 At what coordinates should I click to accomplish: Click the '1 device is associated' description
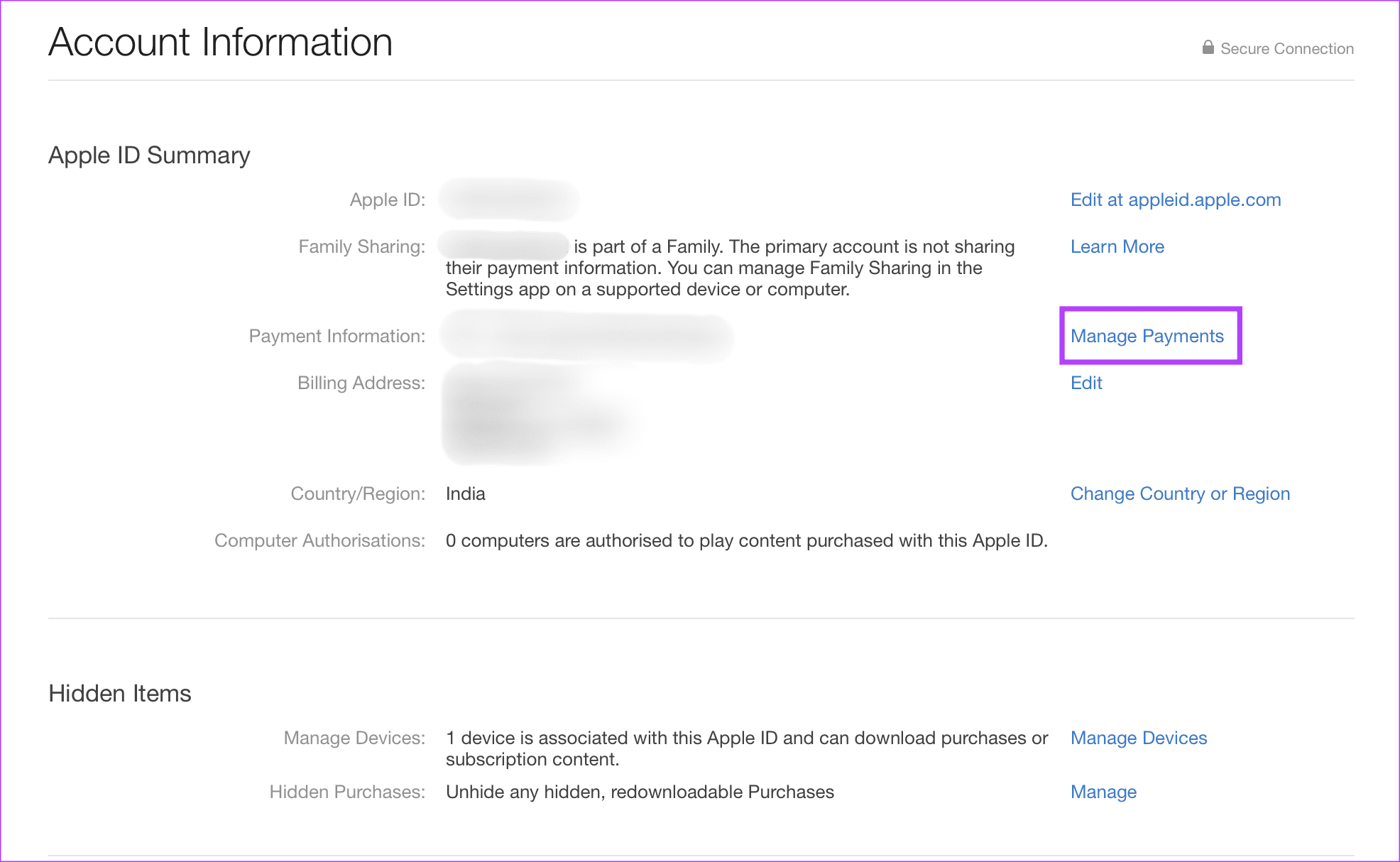tap(747, 748)
